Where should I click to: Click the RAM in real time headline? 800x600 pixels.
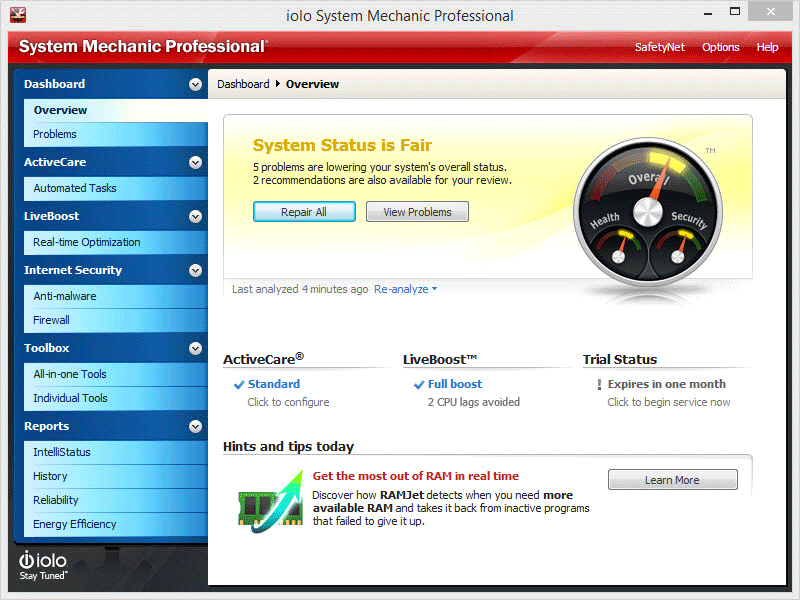point(415,476)
